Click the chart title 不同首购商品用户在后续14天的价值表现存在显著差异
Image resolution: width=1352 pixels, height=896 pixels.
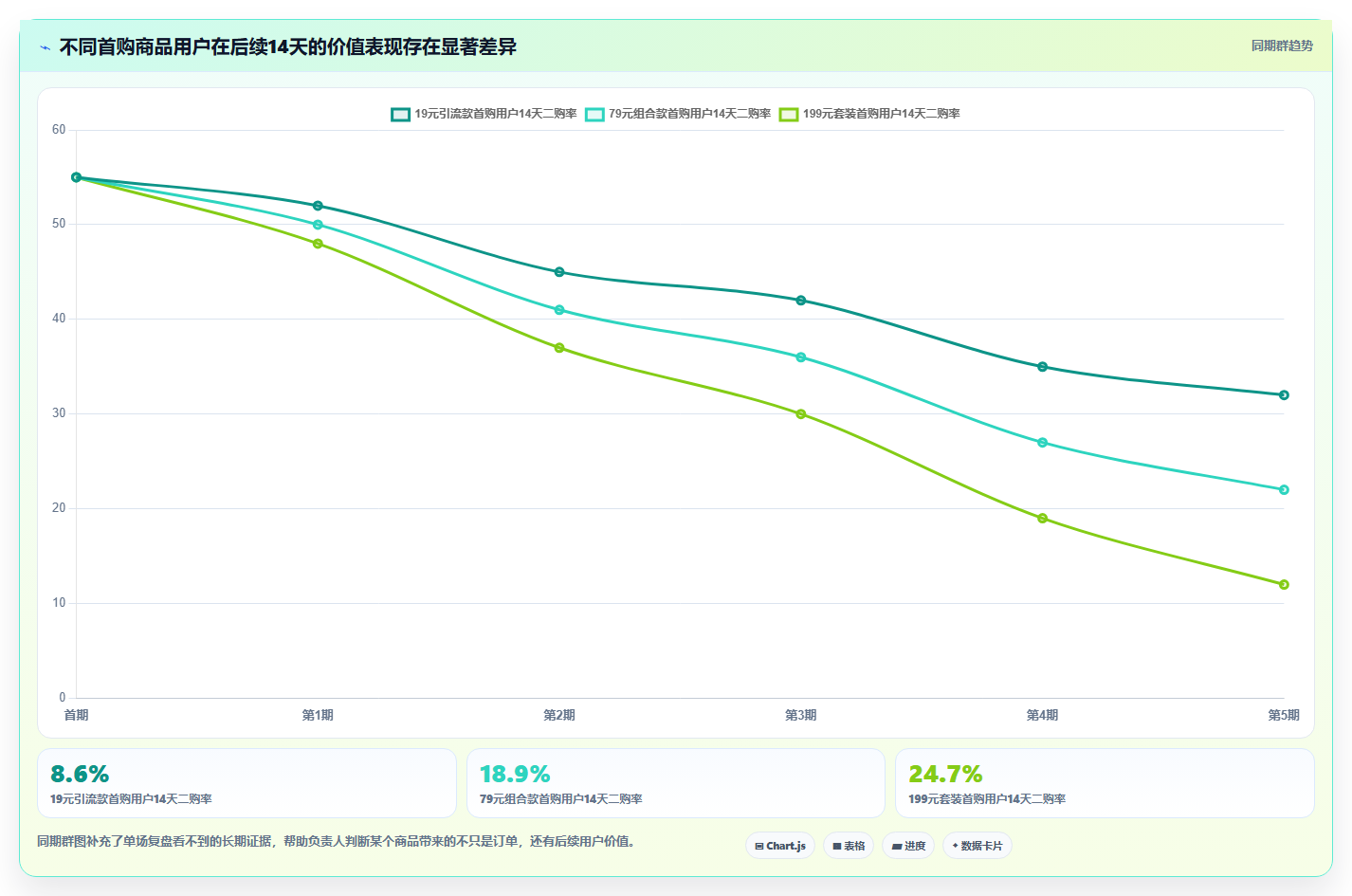click(x=288, y=47)
